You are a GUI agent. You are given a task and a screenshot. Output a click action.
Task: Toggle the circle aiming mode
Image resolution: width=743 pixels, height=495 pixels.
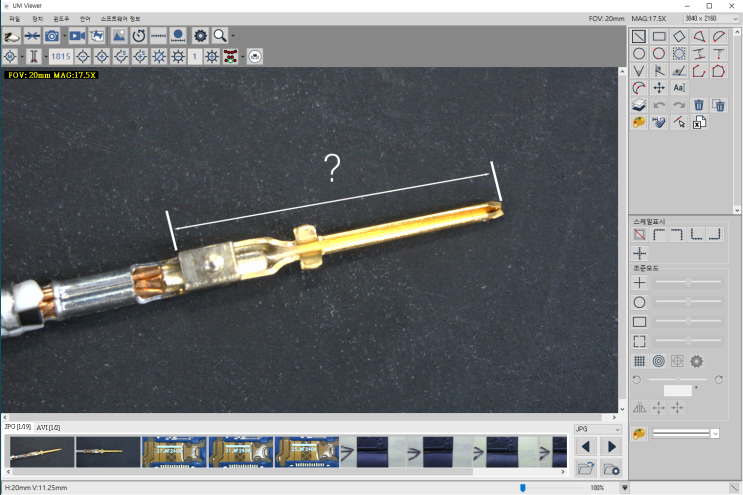point(639,302)
